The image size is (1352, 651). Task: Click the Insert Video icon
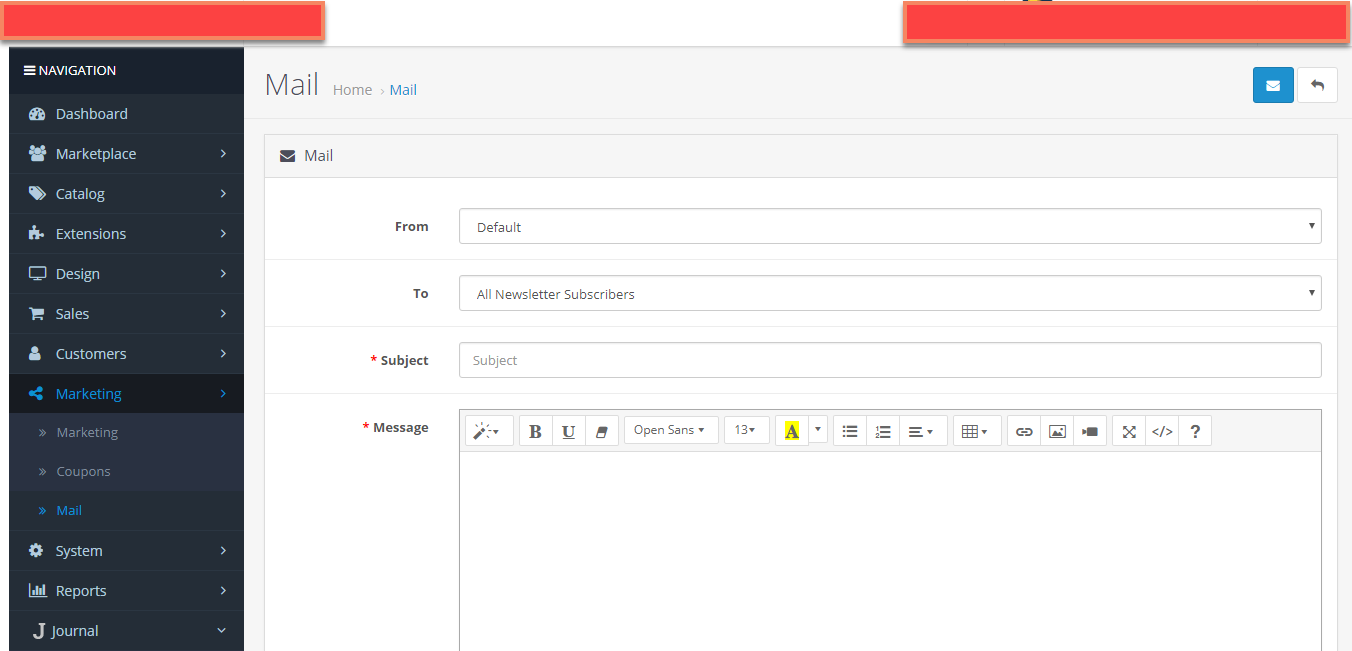coord(1090,431)
